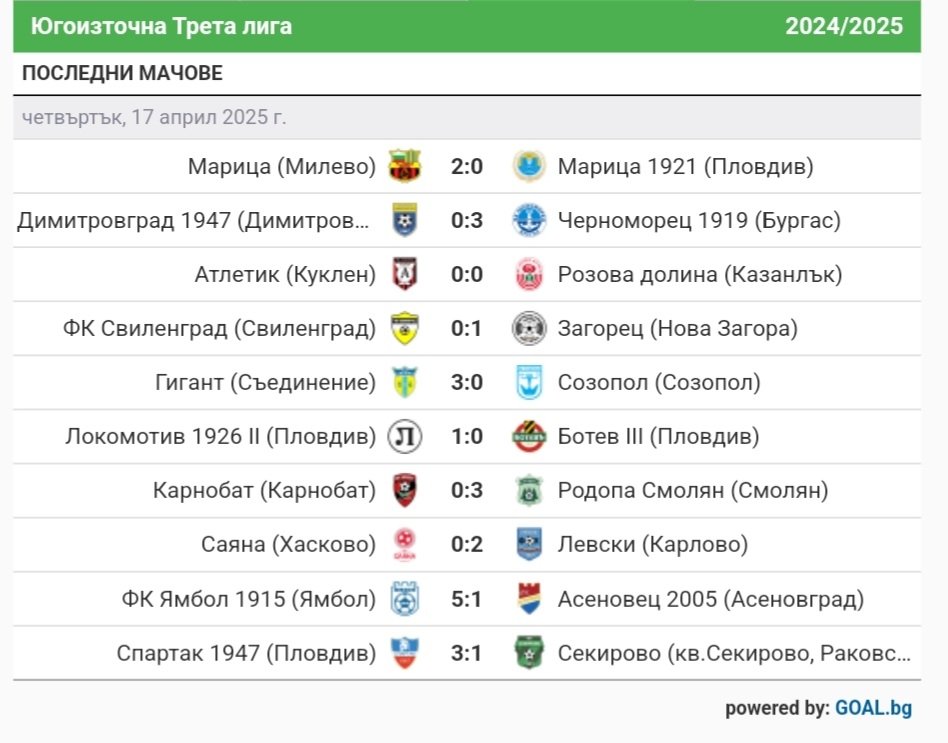Click the Черноморец 1919 (Бургас) club logo

click(x=529, y=220)
